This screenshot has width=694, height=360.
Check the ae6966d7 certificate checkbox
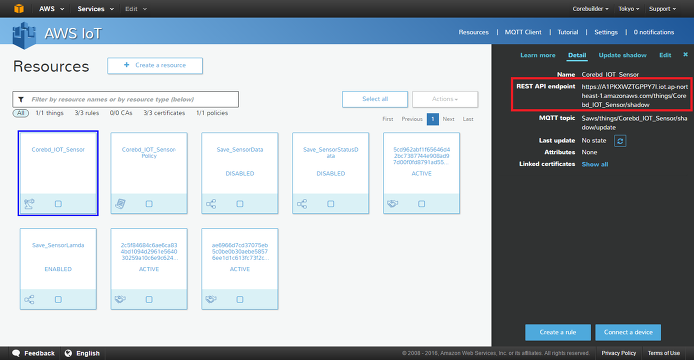point(240,299)
